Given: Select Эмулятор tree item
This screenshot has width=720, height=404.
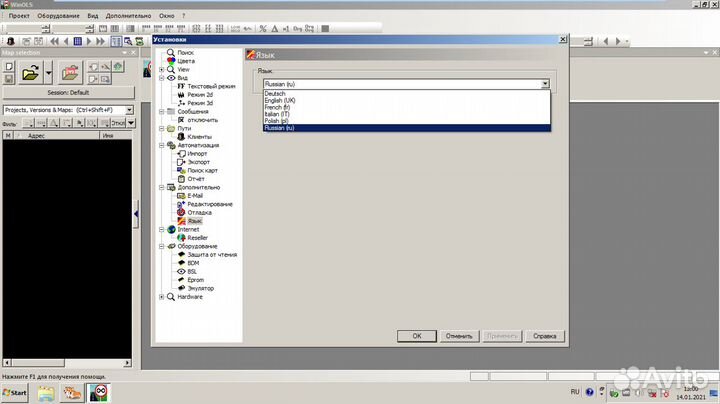Looking at the screenshot, I should coord(201,288).
